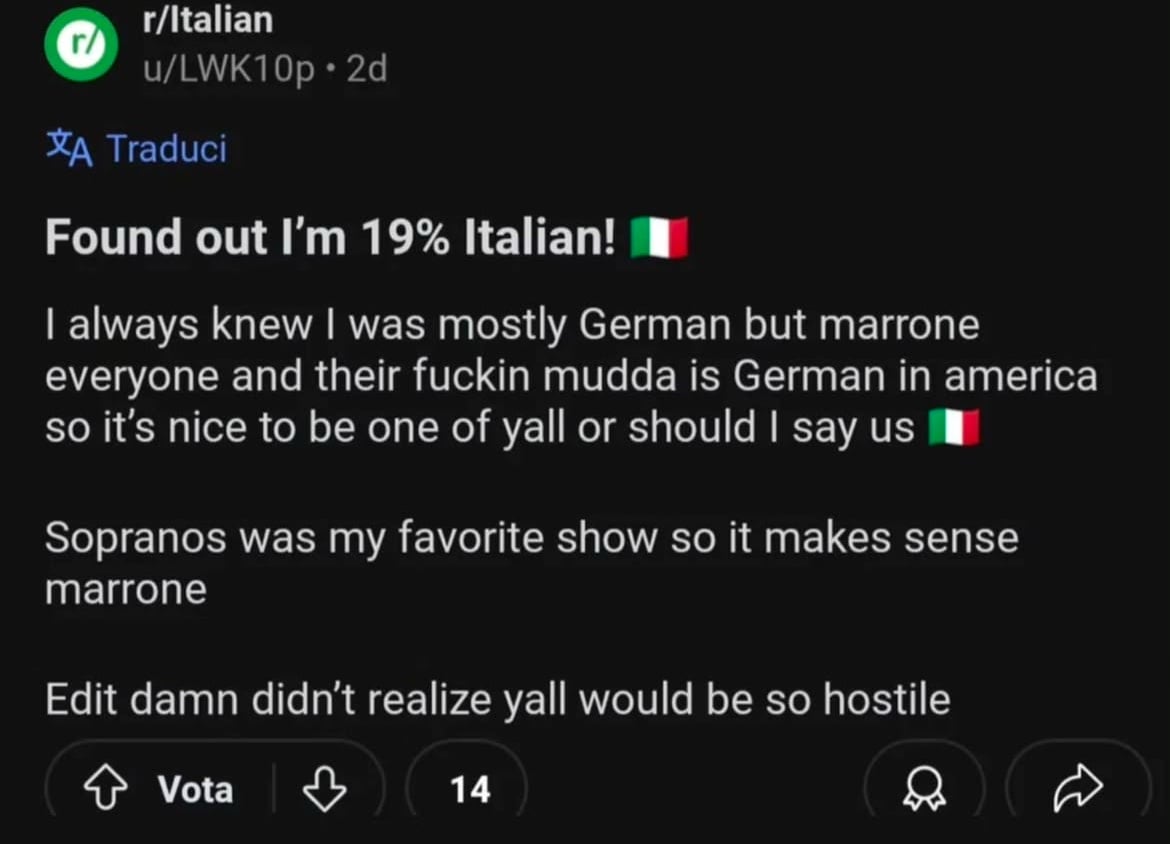Give an award using the ribbon icon
Screen dimensions: 1170x844
click(x=925, y=790)
